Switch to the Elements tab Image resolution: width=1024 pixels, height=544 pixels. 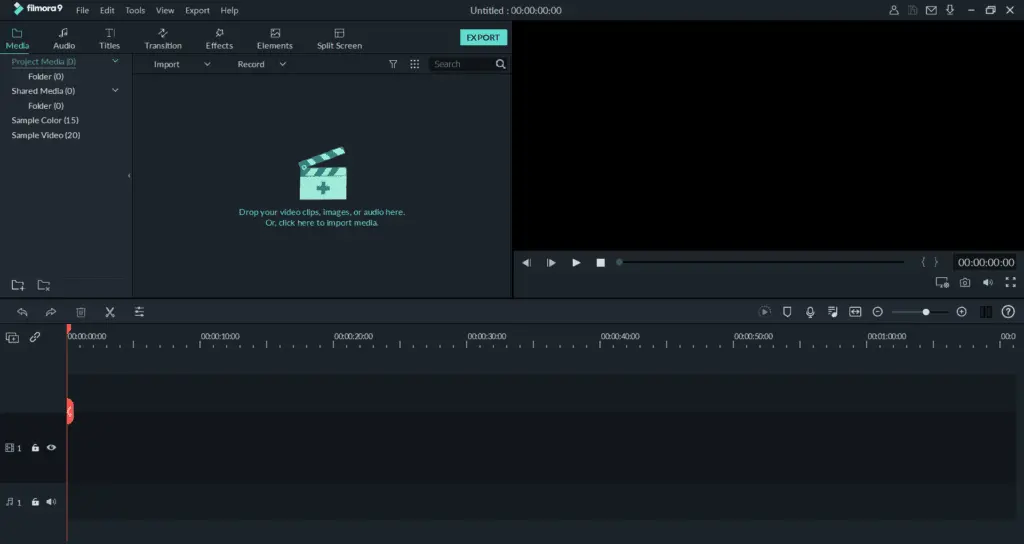[x=275, y=39]
